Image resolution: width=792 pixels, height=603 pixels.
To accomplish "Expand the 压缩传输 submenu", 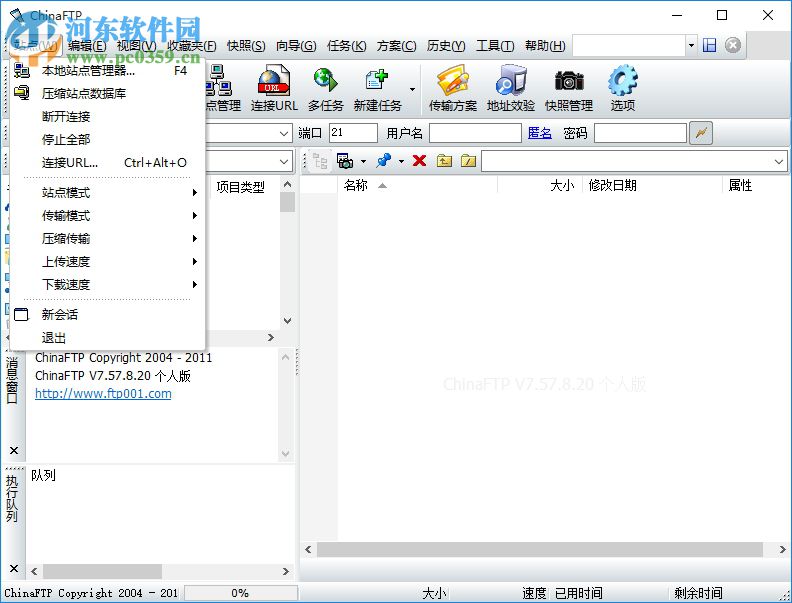I will (x=107, y=238).
